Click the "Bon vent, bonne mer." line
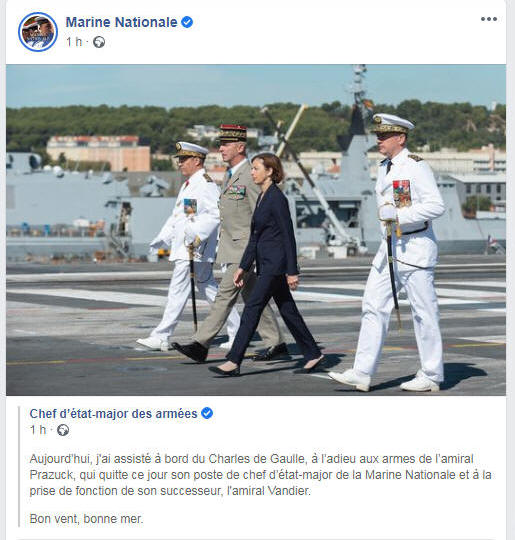This screenshot has height=540, width=515. tap(86, 518)
